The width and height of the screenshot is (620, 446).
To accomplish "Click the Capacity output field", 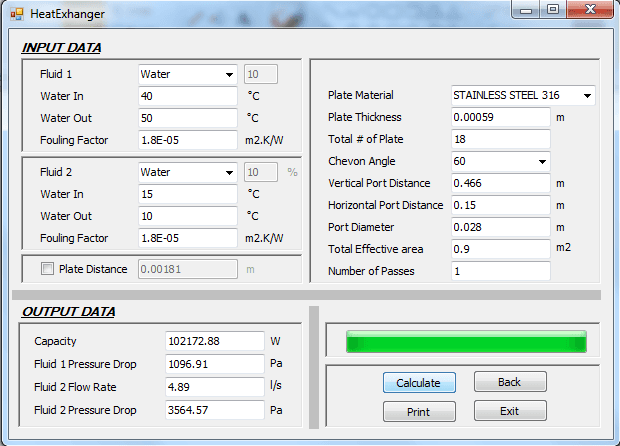I will [x=215, y=341].
